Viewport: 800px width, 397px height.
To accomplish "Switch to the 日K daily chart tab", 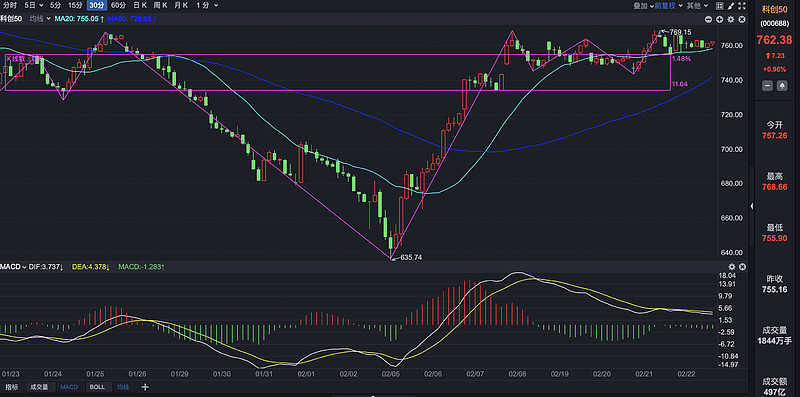I will tap(140, 6).
